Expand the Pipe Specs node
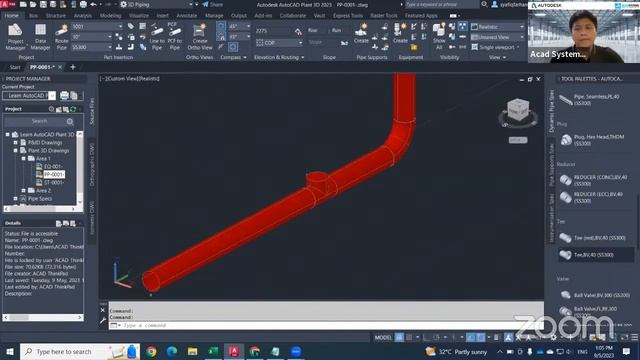Screen dimensions: 640x360 16,199
